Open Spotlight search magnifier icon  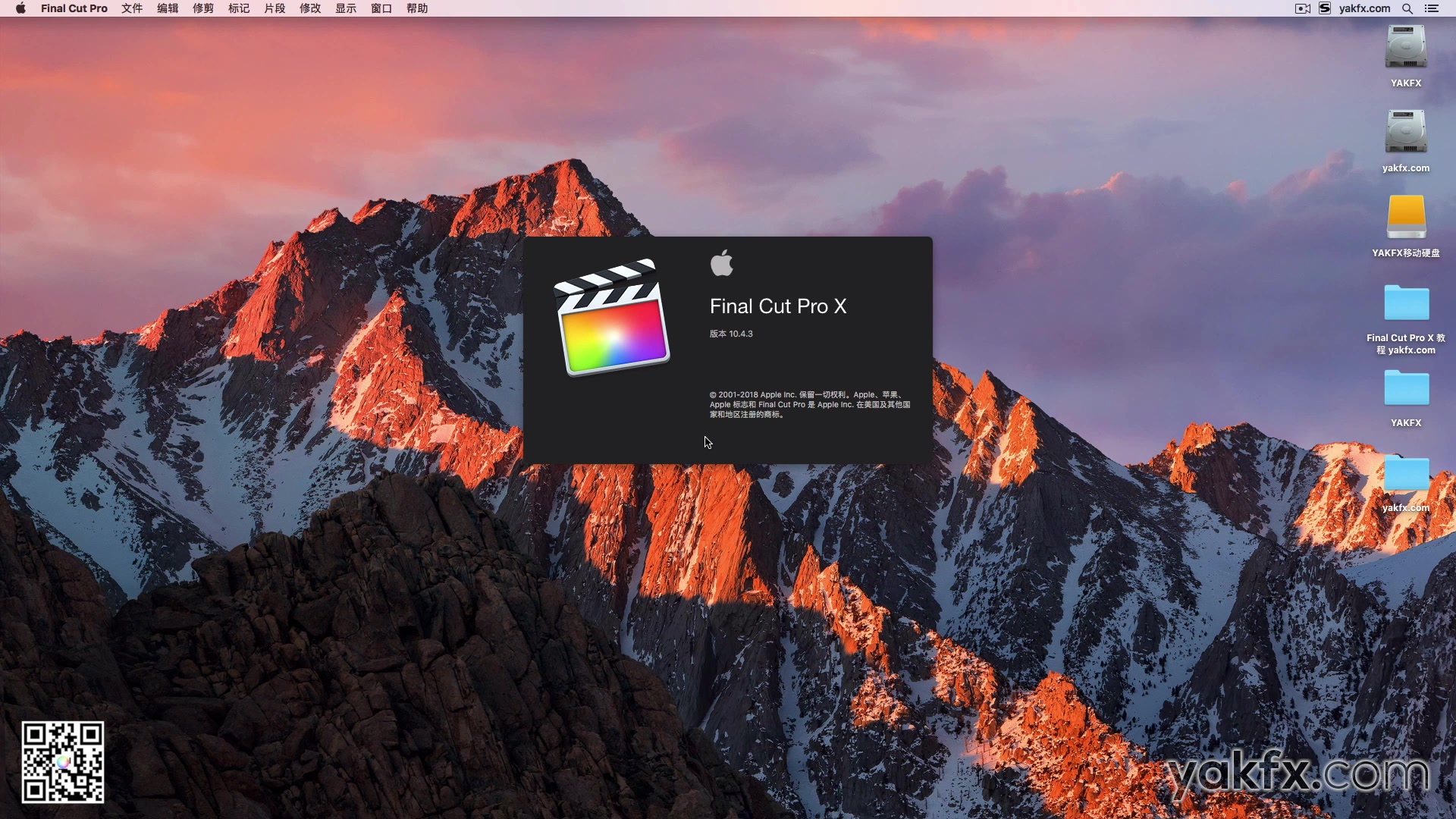1407,8
